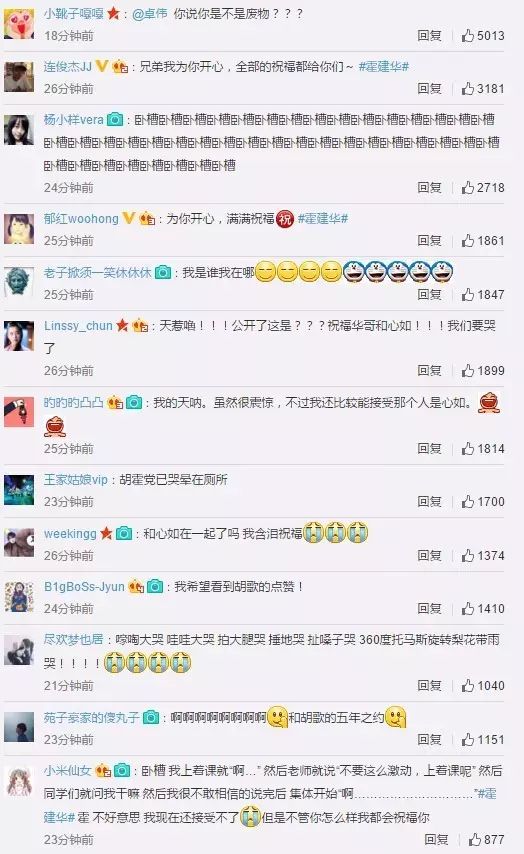Open the camera icon next to 杨小样vera

[x=115, y=119]
